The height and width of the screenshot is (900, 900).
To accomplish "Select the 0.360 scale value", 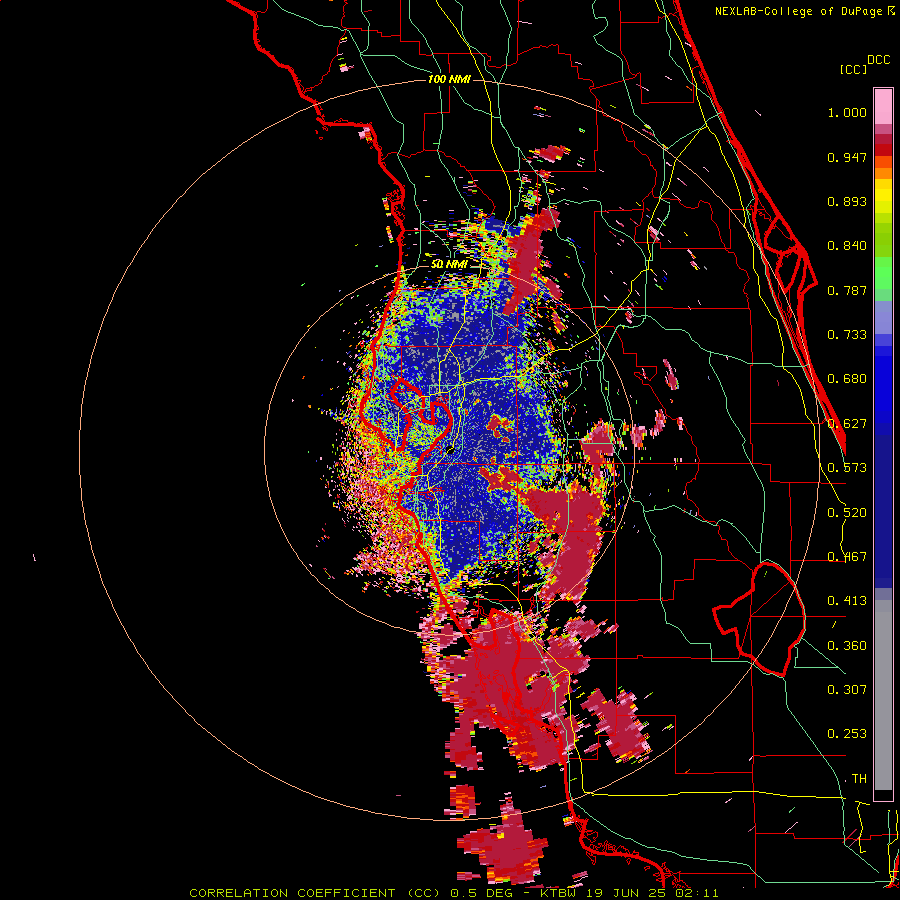I will pos(847,646).
